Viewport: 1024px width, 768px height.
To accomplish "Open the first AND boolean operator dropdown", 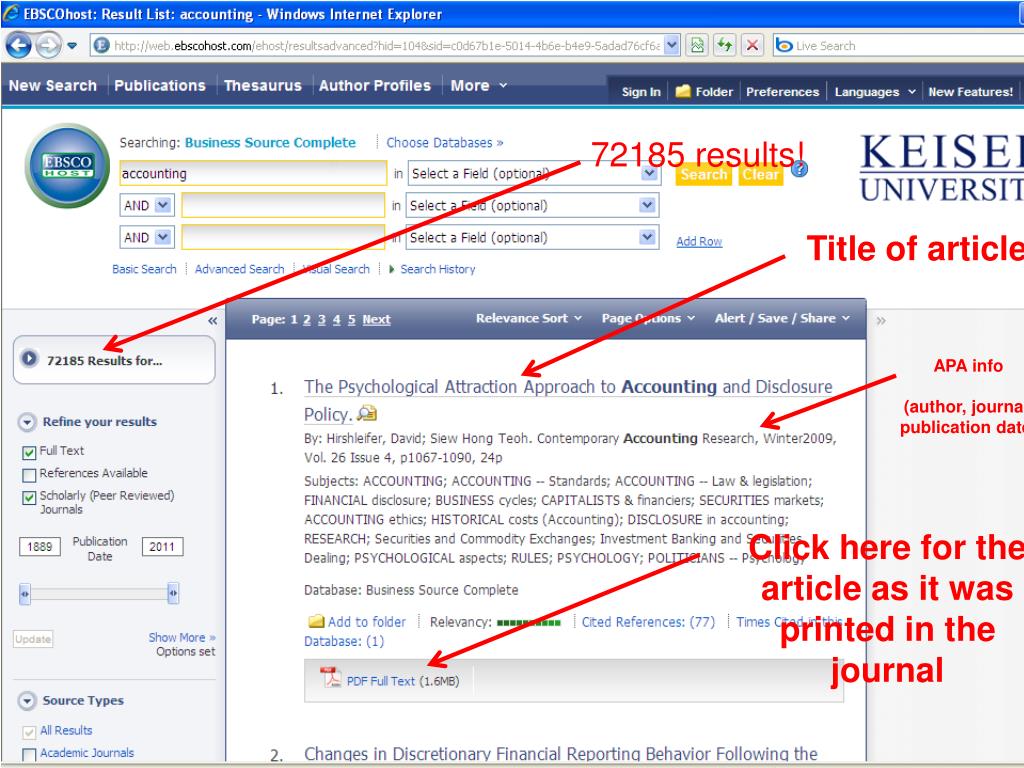I will click(x=146, y=206).
